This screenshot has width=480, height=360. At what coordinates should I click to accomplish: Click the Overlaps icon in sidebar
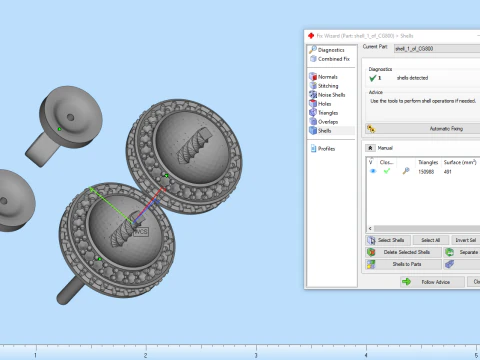(313, 122)
